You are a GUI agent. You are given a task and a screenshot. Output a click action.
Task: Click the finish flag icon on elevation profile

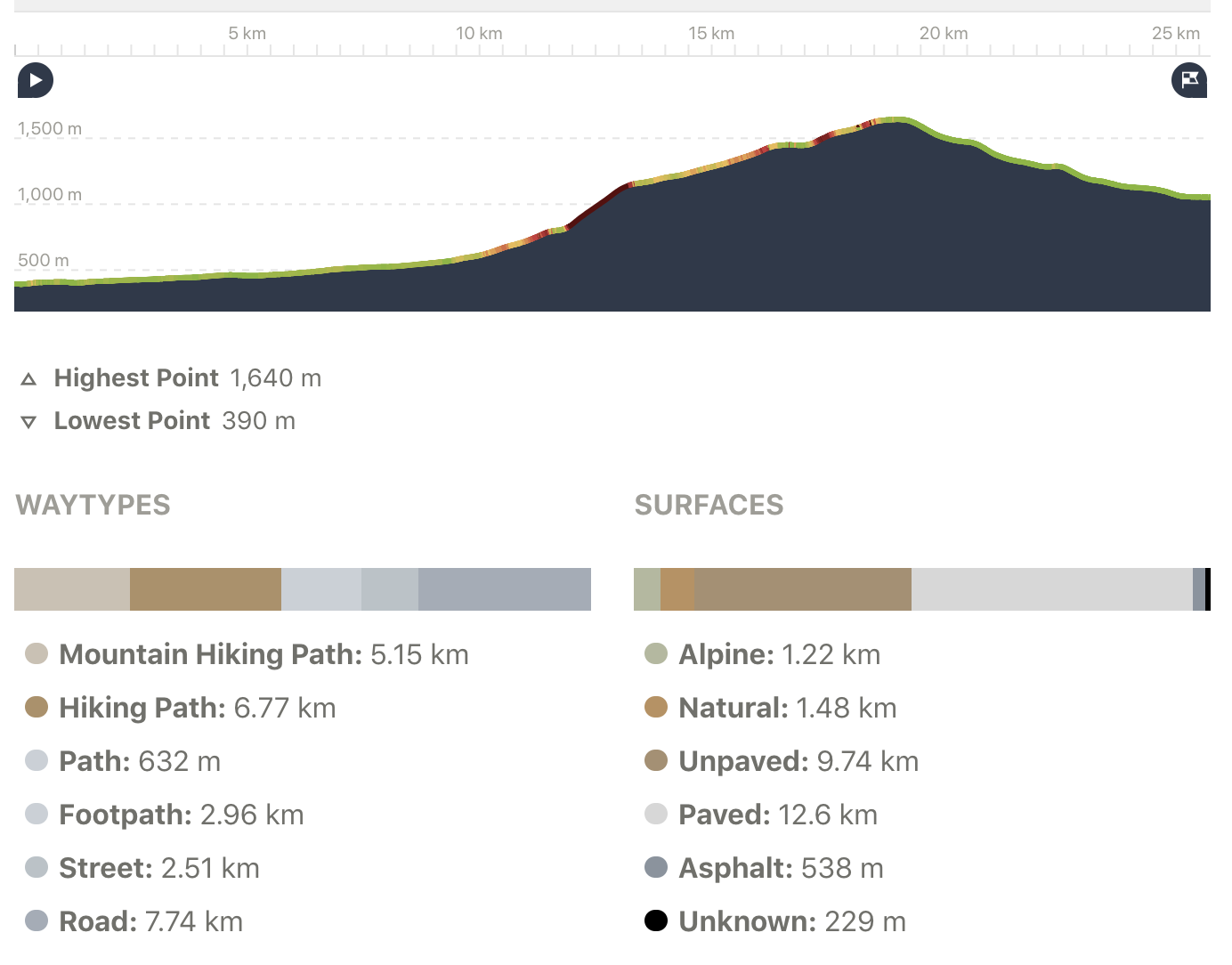pos(1189,80)
